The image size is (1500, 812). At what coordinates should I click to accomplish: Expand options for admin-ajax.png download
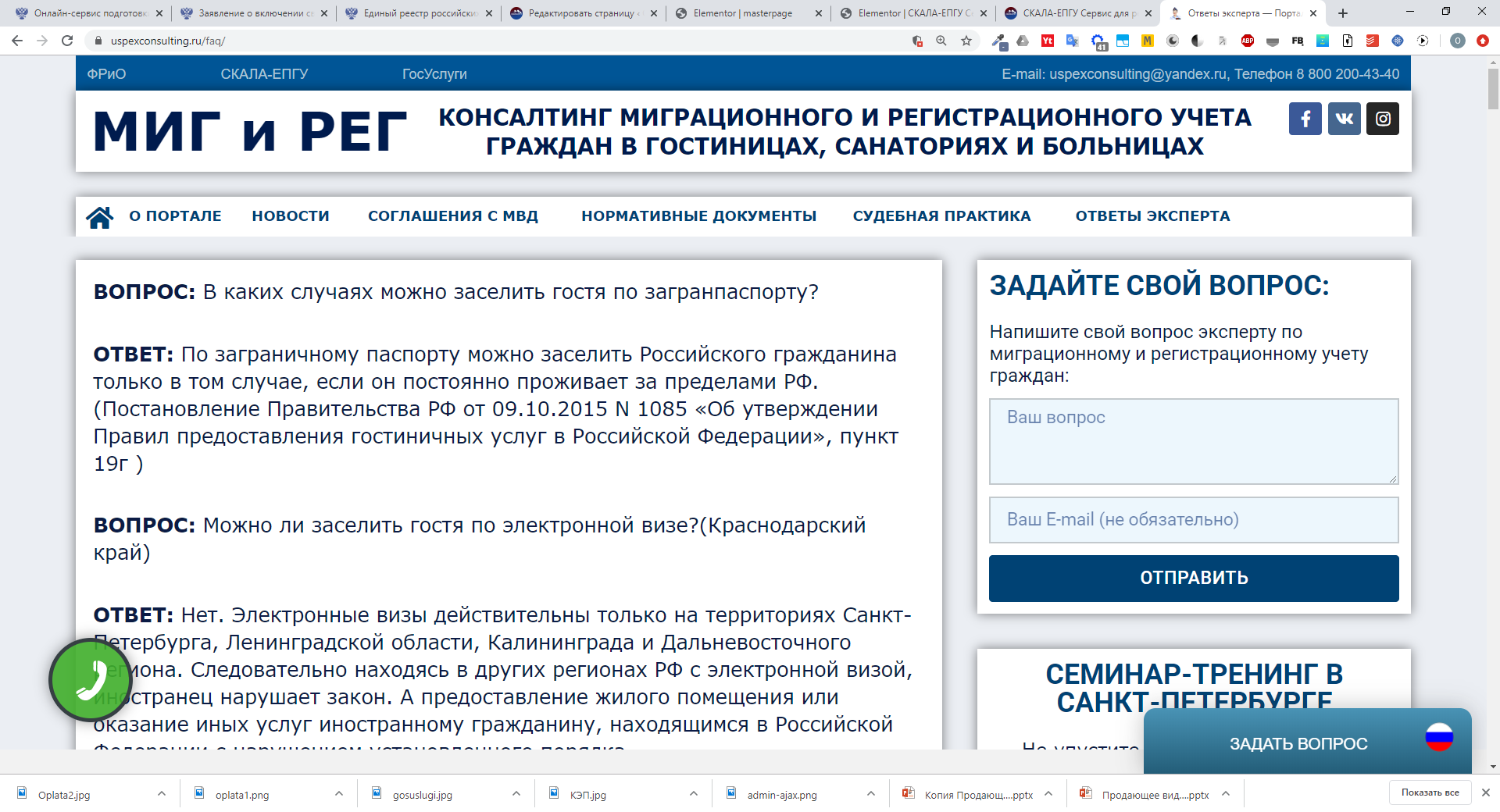coord(871,793)
